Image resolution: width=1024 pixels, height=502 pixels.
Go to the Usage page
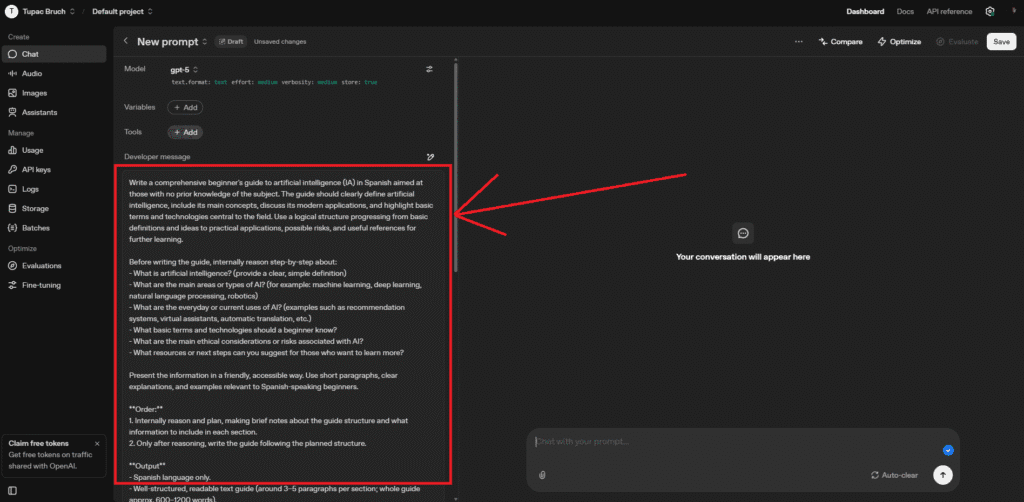54,150
